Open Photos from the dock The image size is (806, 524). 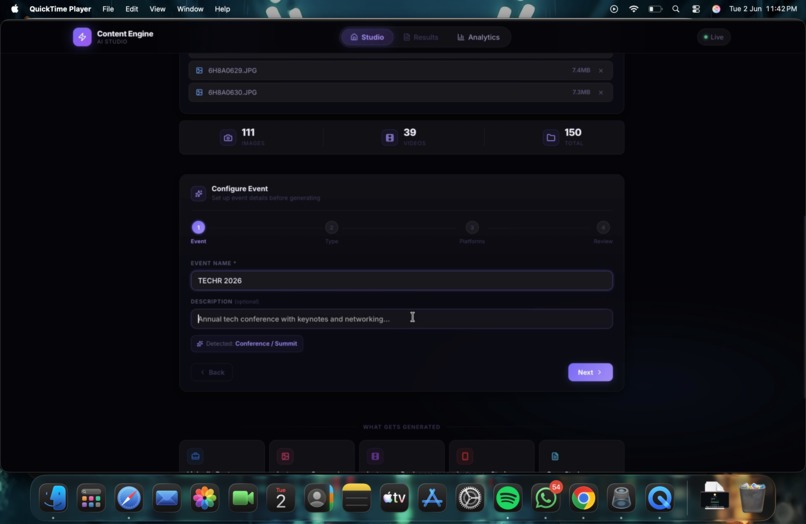point(204,498)
